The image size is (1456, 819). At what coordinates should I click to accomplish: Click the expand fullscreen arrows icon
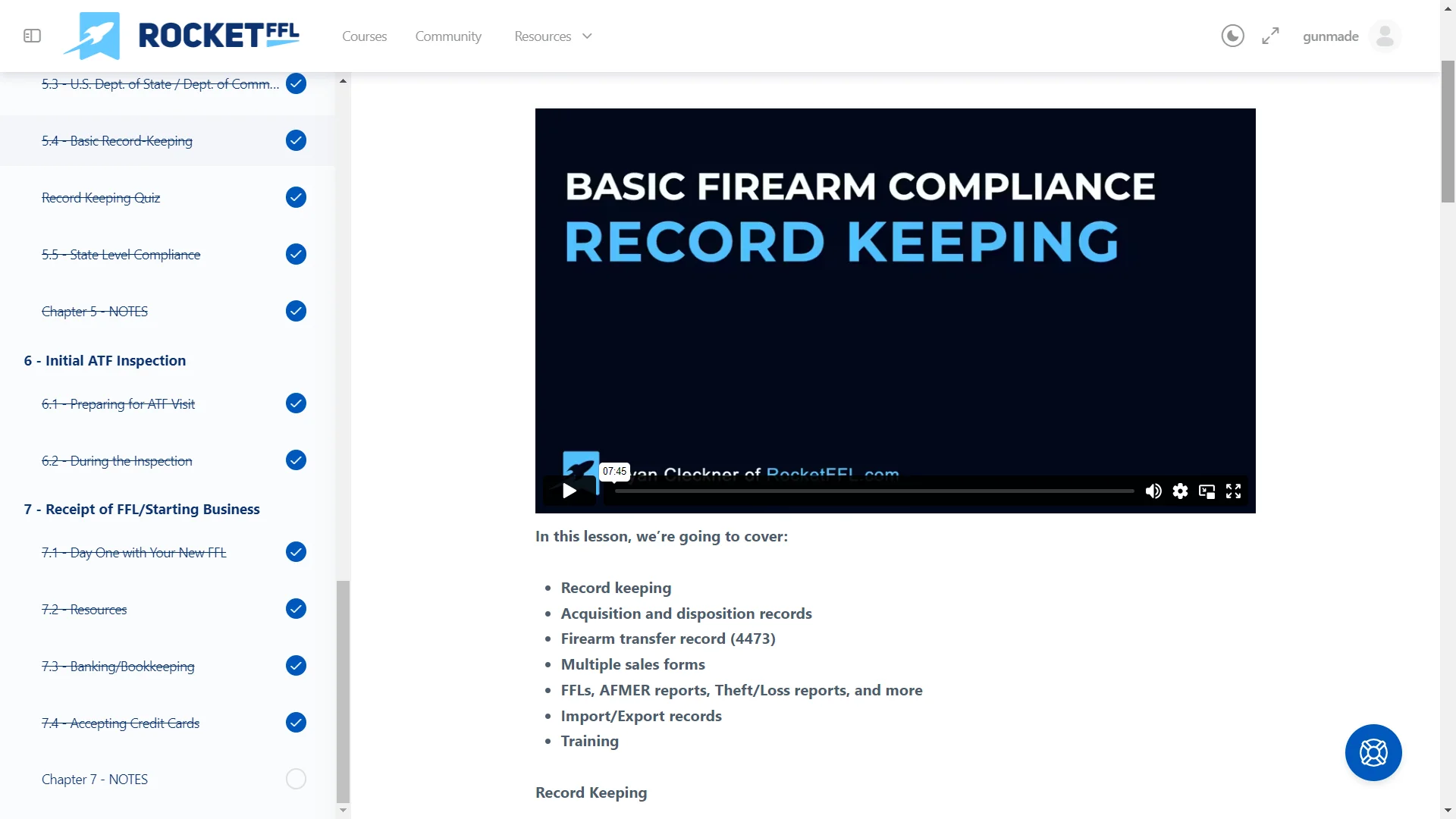pyautogui.click(x=1270, y=36)
